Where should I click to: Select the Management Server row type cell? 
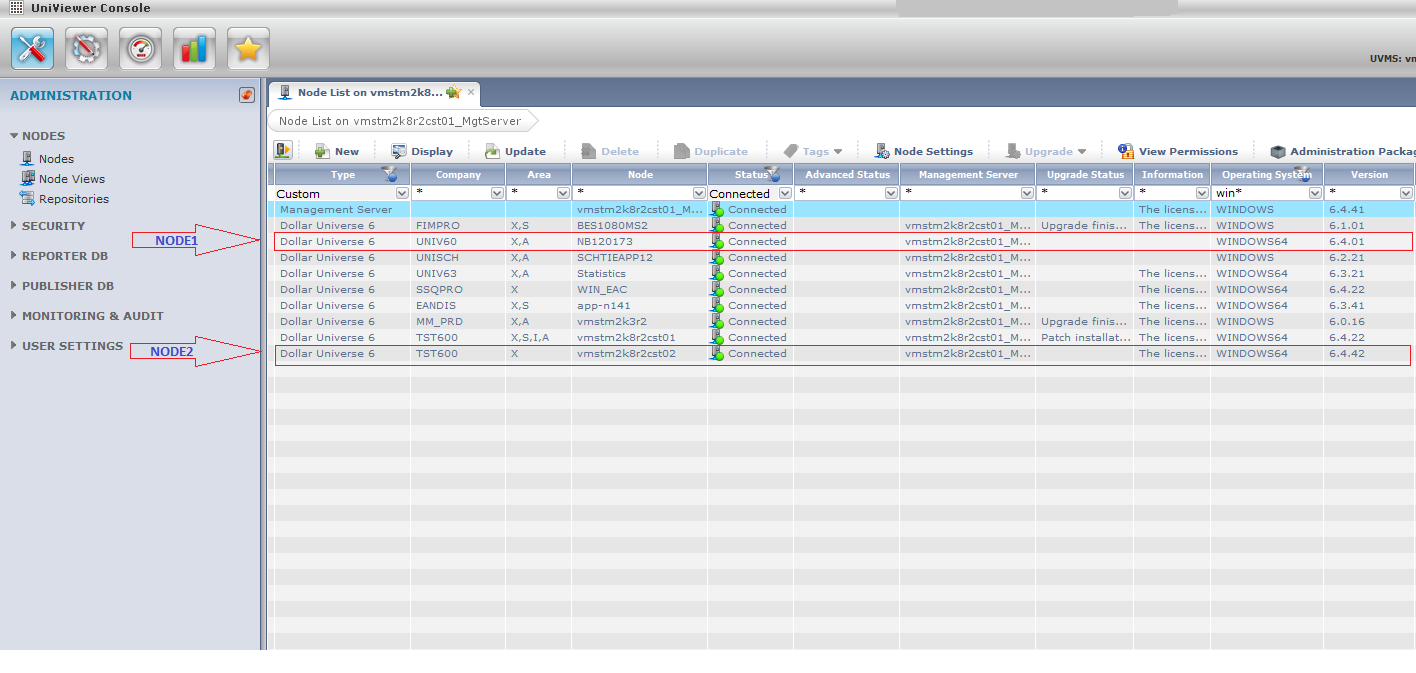click(342, 210)
